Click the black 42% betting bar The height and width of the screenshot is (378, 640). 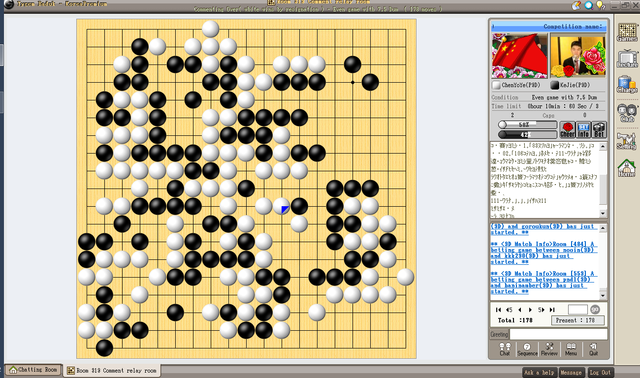click(527, 134)
